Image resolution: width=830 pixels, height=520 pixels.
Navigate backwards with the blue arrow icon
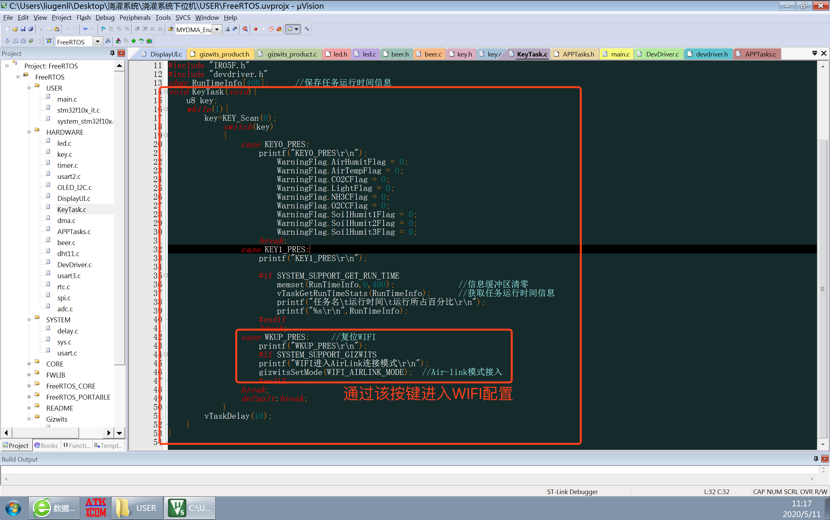click(85, 29)
